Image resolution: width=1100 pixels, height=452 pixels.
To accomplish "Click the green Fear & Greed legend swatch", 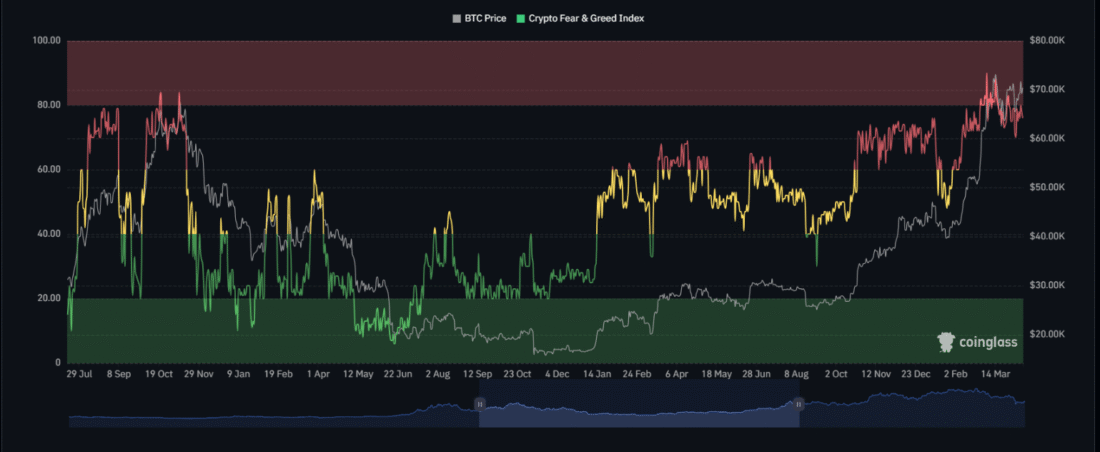I will pyautogui.click(x=520, y=19).
